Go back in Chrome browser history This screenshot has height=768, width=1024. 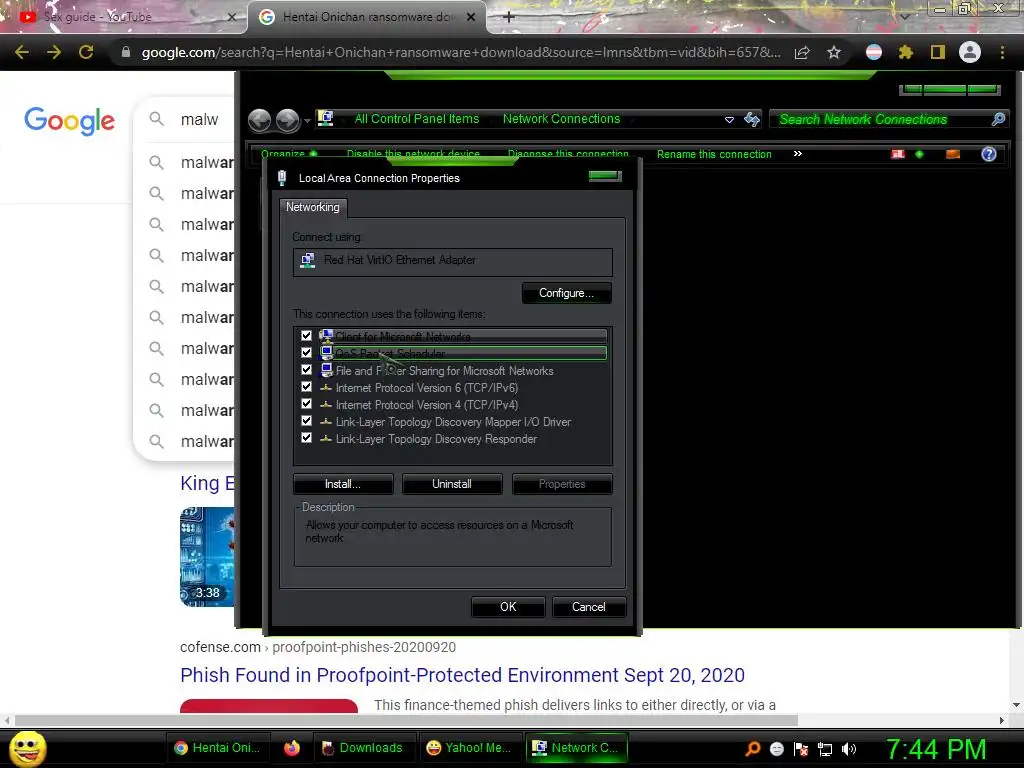[x=22, y=52]
